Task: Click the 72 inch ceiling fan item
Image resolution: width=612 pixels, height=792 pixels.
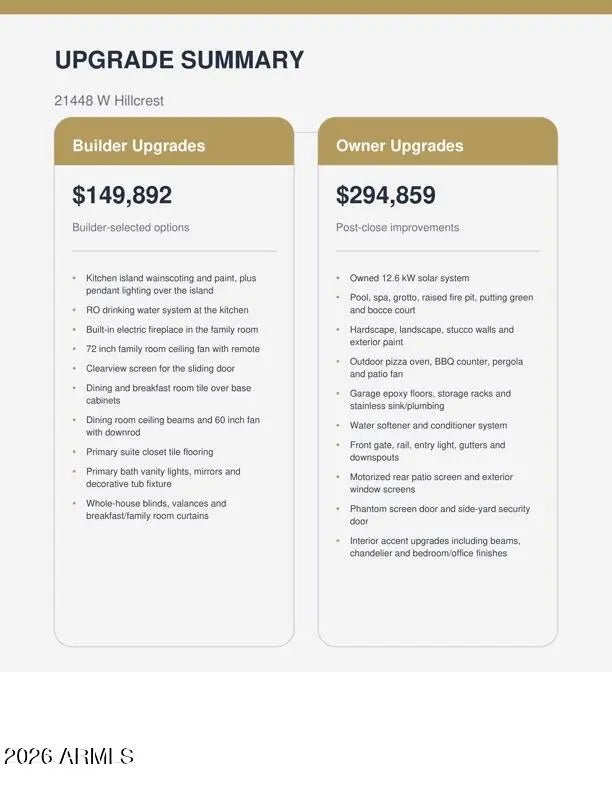Action: tap(172, 349)
